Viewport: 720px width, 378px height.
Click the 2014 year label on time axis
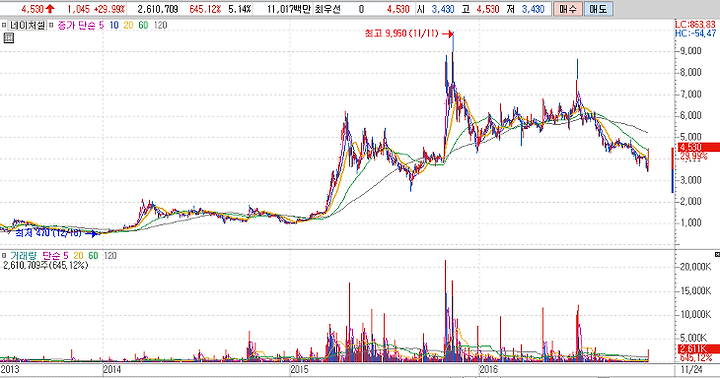[112, 369]
